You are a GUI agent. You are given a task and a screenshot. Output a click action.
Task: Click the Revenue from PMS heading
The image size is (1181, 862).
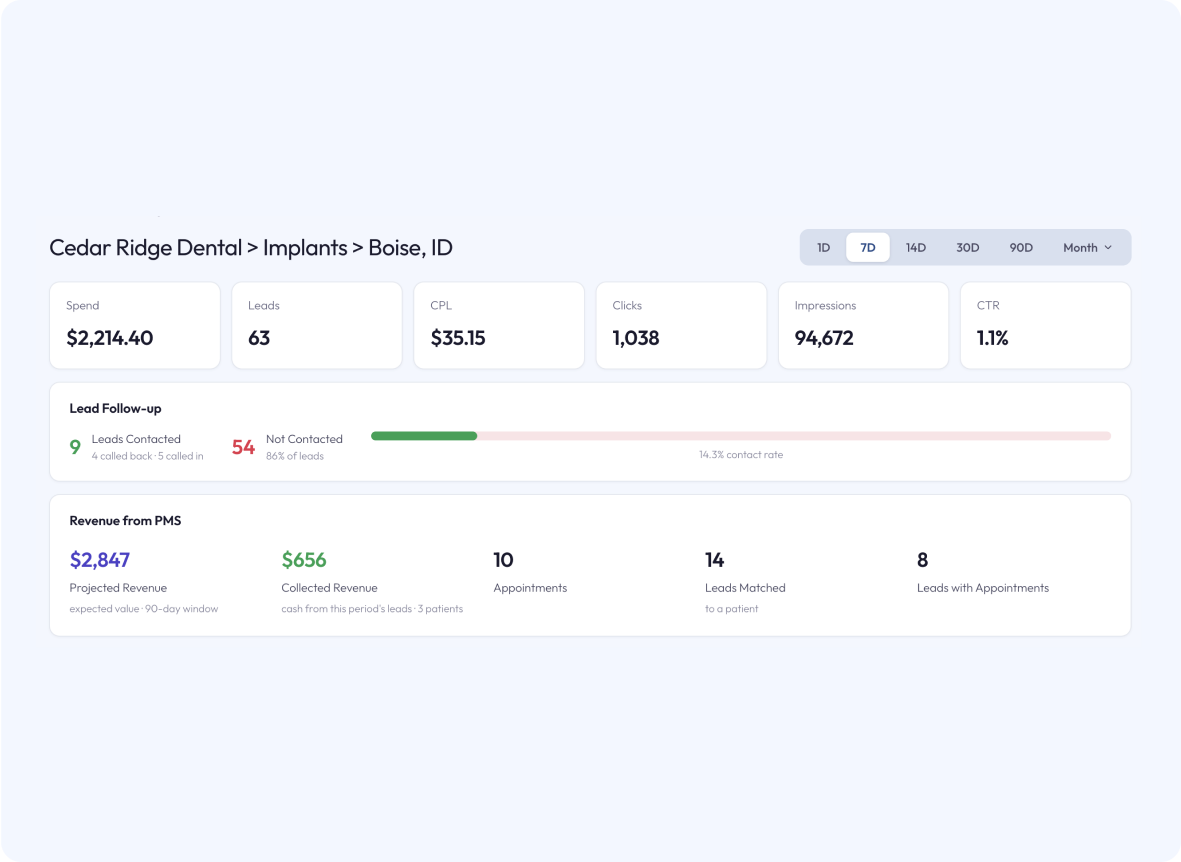pyautogui.click(x=125, y=521)
